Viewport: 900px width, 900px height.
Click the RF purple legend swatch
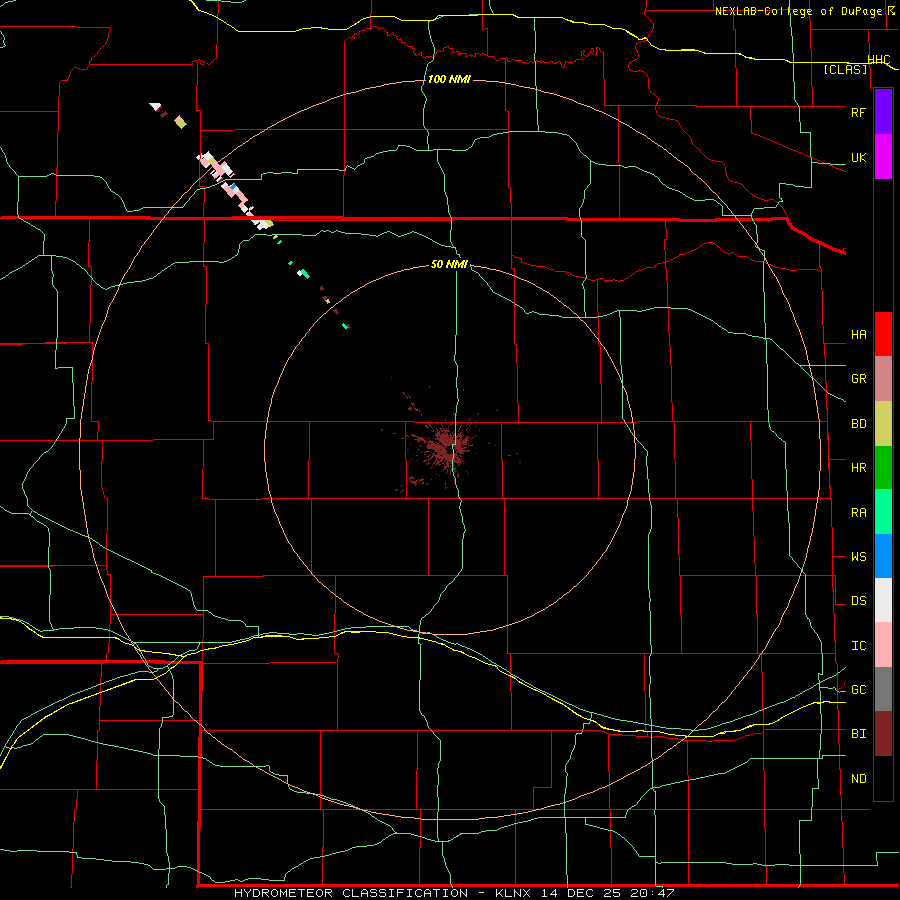883,112
